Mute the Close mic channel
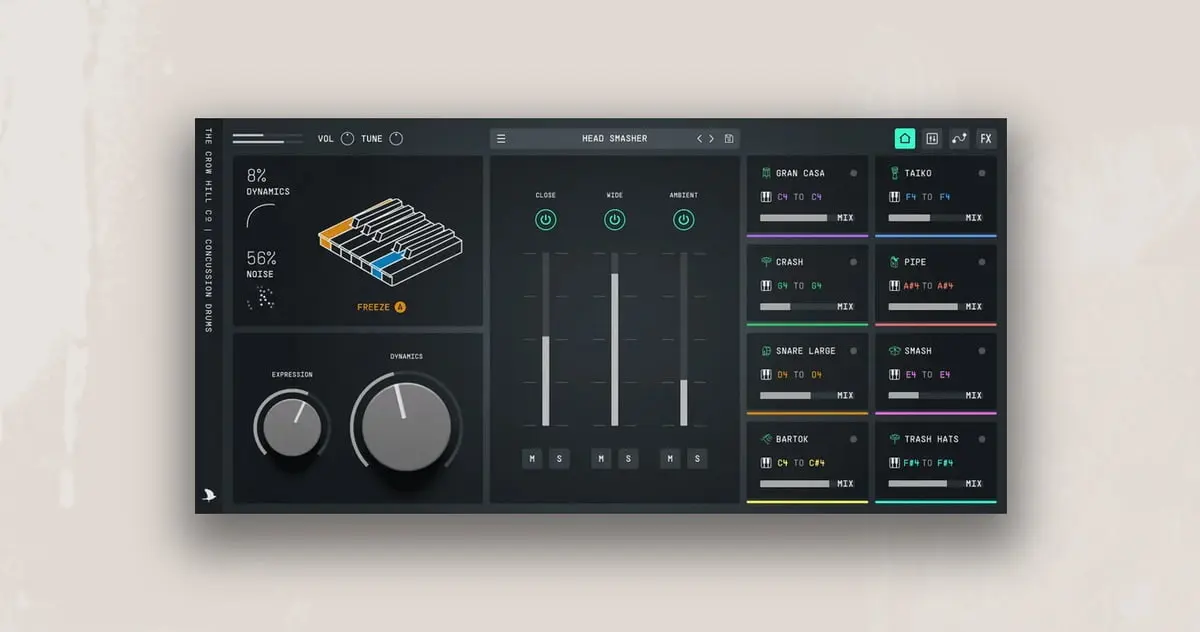Image resolution: width=1200 pixels, height=632 pixels. tap(532, 459)
